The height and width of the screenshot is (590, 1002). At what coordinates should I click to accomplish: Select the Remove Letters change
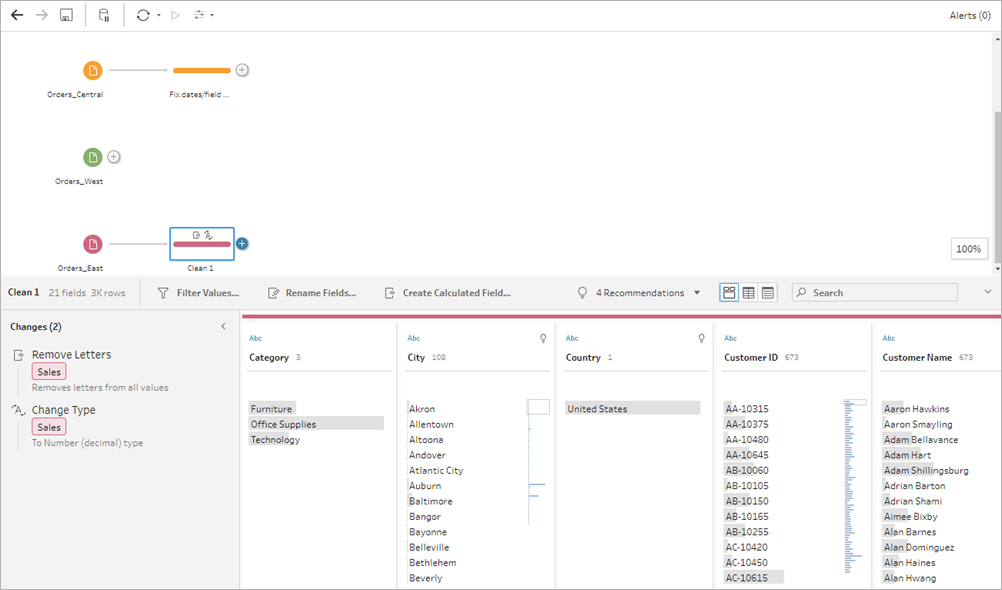point(72,355)
